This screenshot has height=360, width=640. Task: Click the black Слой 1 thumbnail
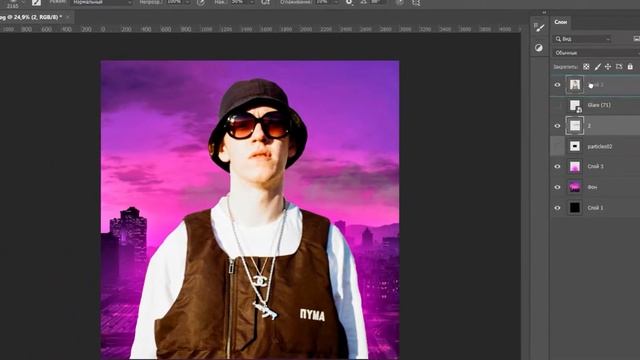575,208
